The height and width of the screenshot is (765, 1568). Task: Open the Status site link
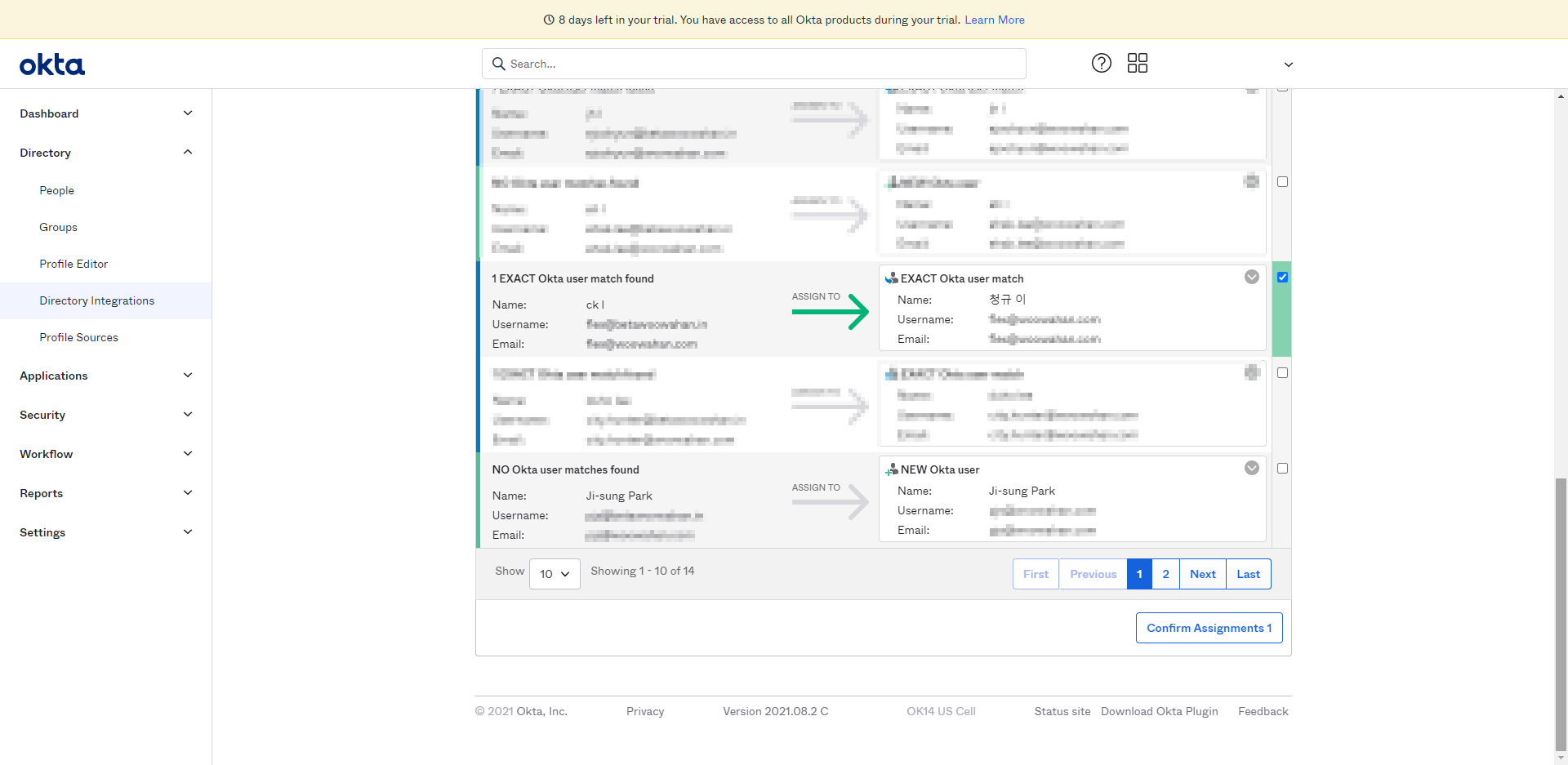(1062, 711)
